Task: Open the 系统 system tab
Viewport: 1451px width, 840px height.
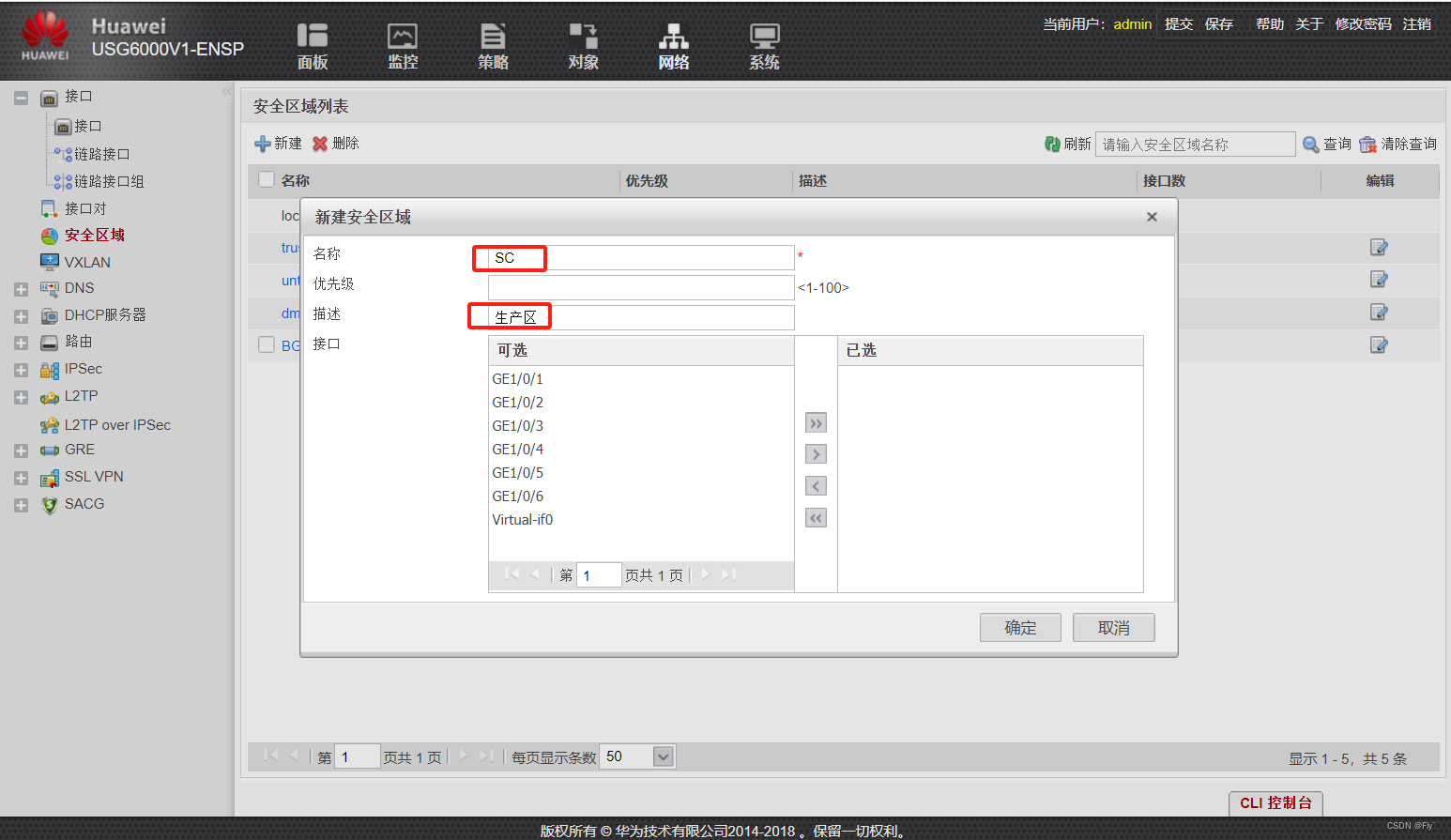Action: (764, 46)
